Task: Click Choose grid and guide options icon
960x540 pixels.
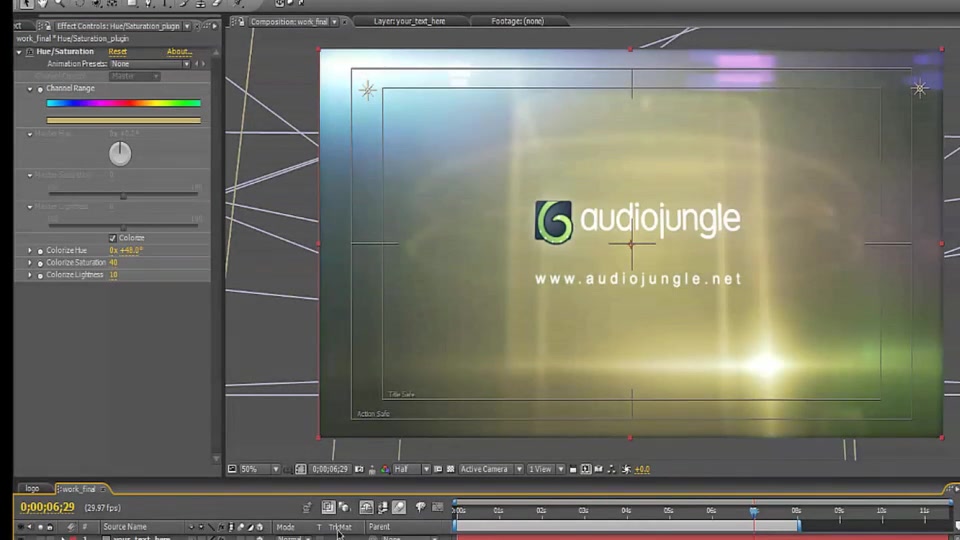Action: point(301,469)
